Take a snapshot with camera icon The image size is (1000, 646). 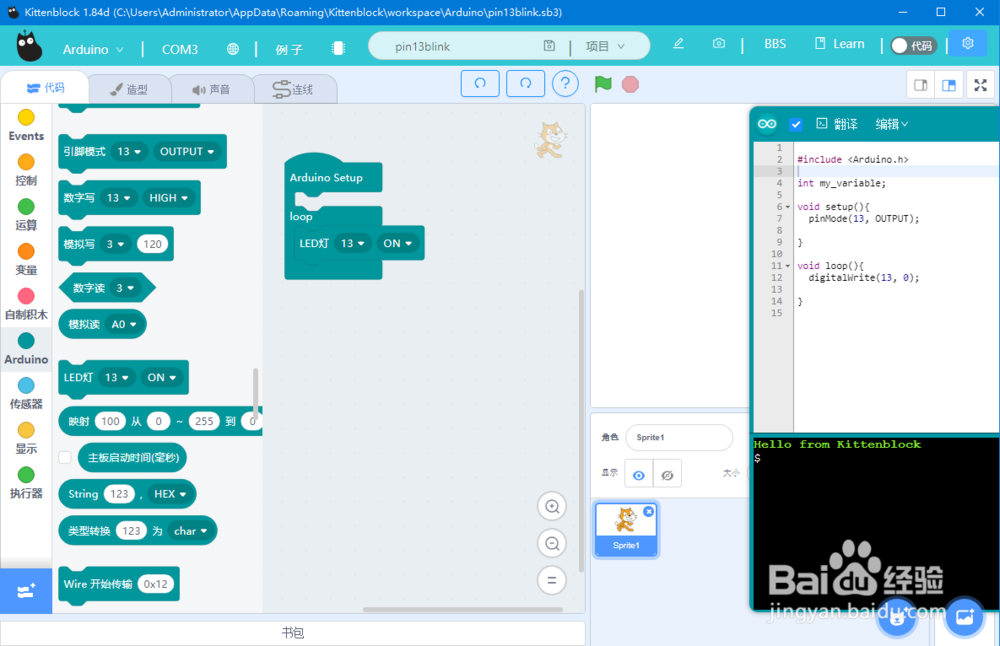[x=719, y=43]
